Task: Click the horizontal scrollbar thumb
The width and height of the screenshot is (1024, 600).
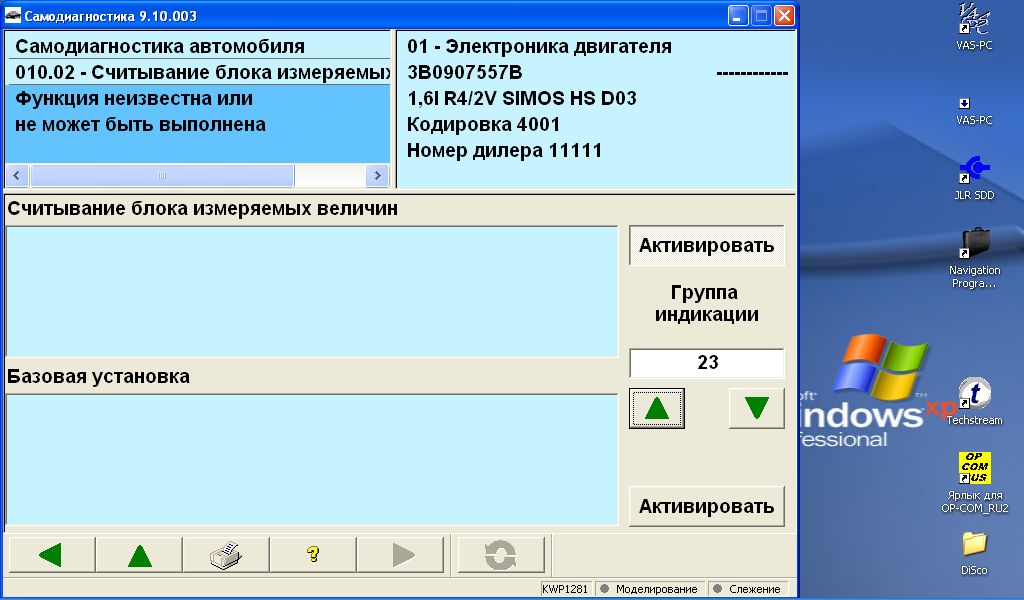Action: (x=163, y=176)
